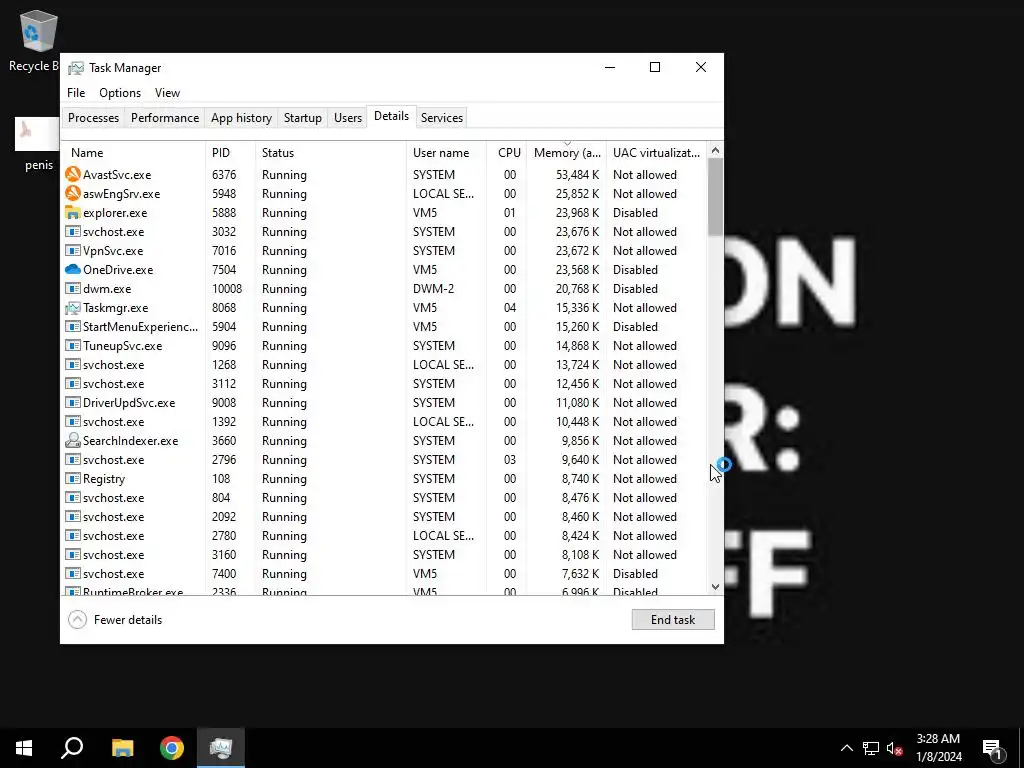This screenshot has width=1024, height=768.
Task: Switch to the App history tab
Action: click(241, 118)
